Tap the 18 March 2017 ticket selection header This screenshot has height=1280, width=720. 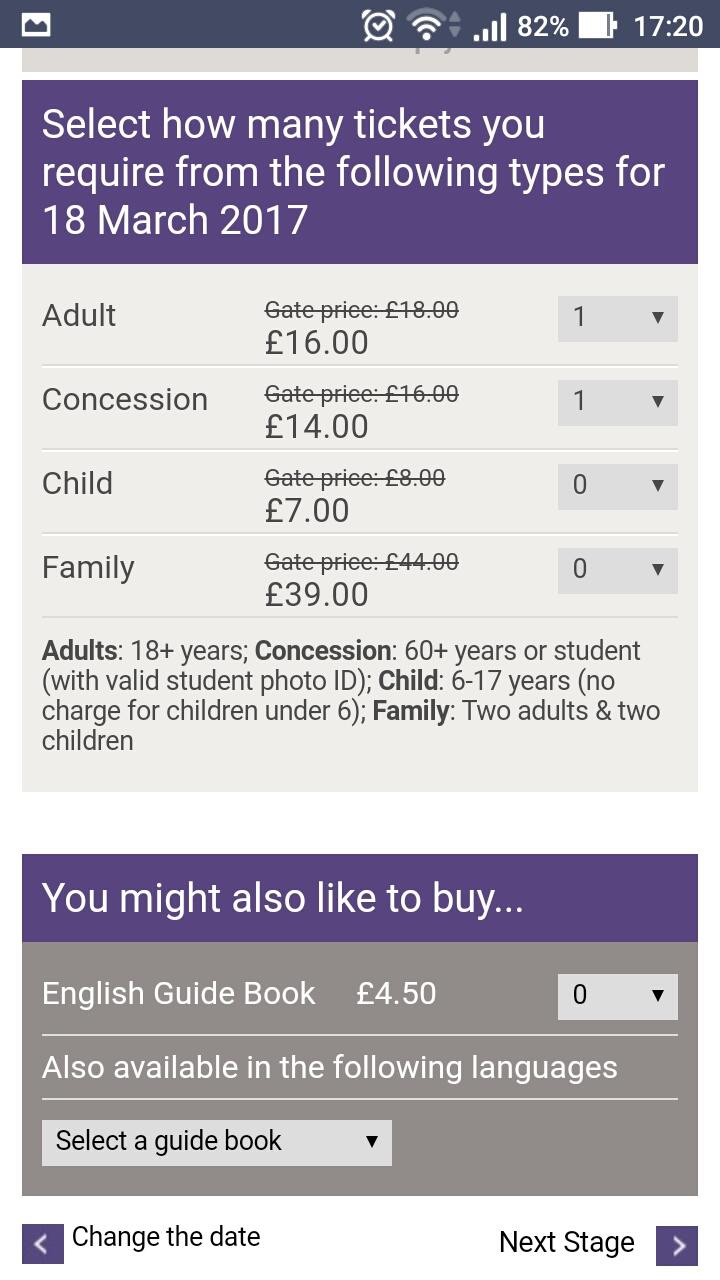coord(360,172)
